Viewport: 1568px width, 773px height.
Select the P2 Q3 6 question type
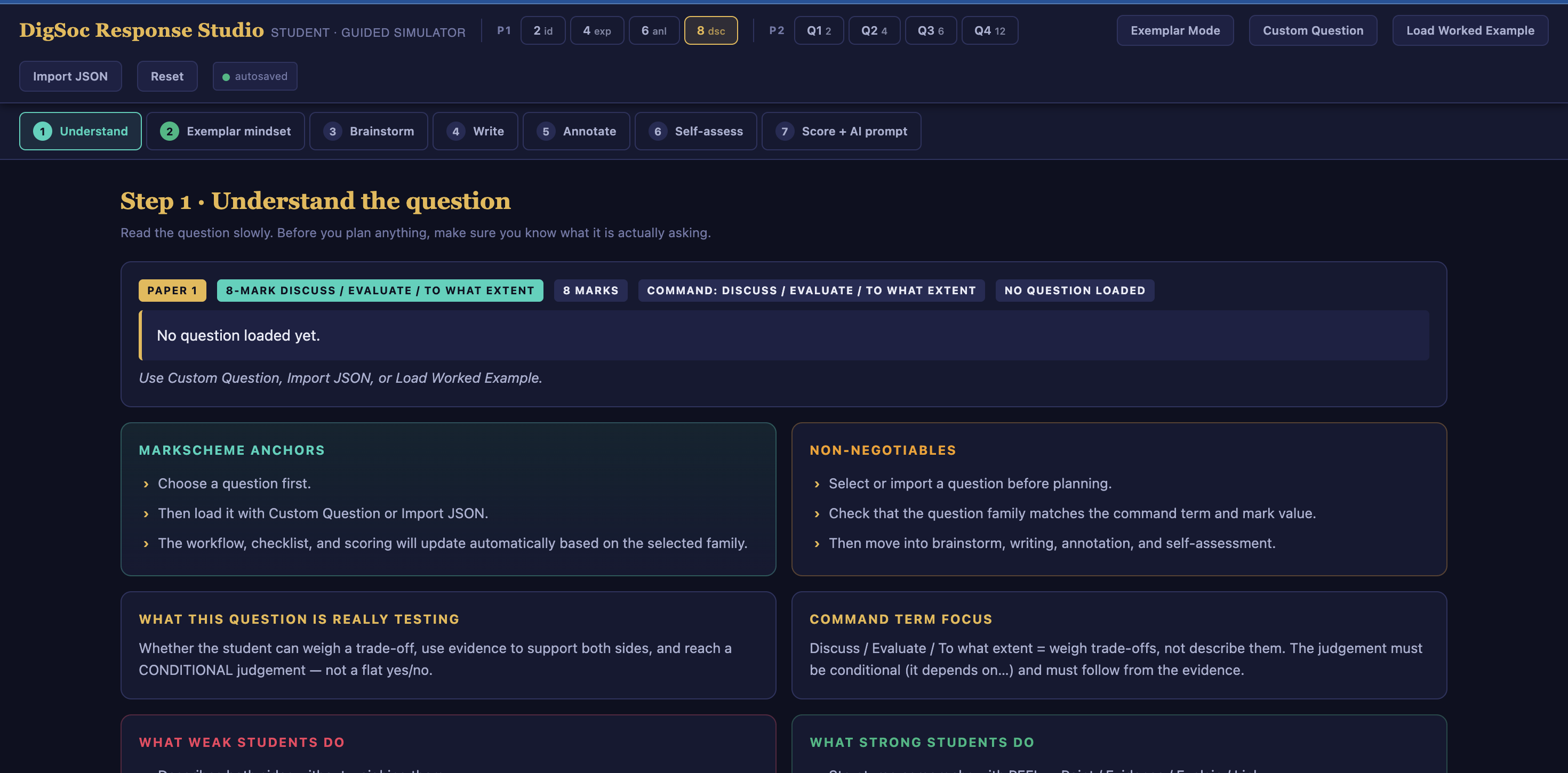(931, 30)
